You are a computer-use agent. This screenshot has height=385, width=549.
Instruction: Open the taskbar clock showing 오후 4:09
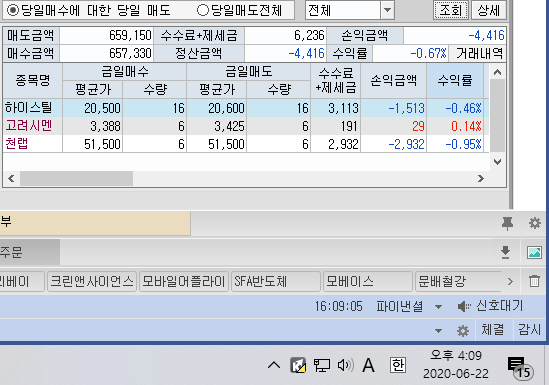coord(456,365)
